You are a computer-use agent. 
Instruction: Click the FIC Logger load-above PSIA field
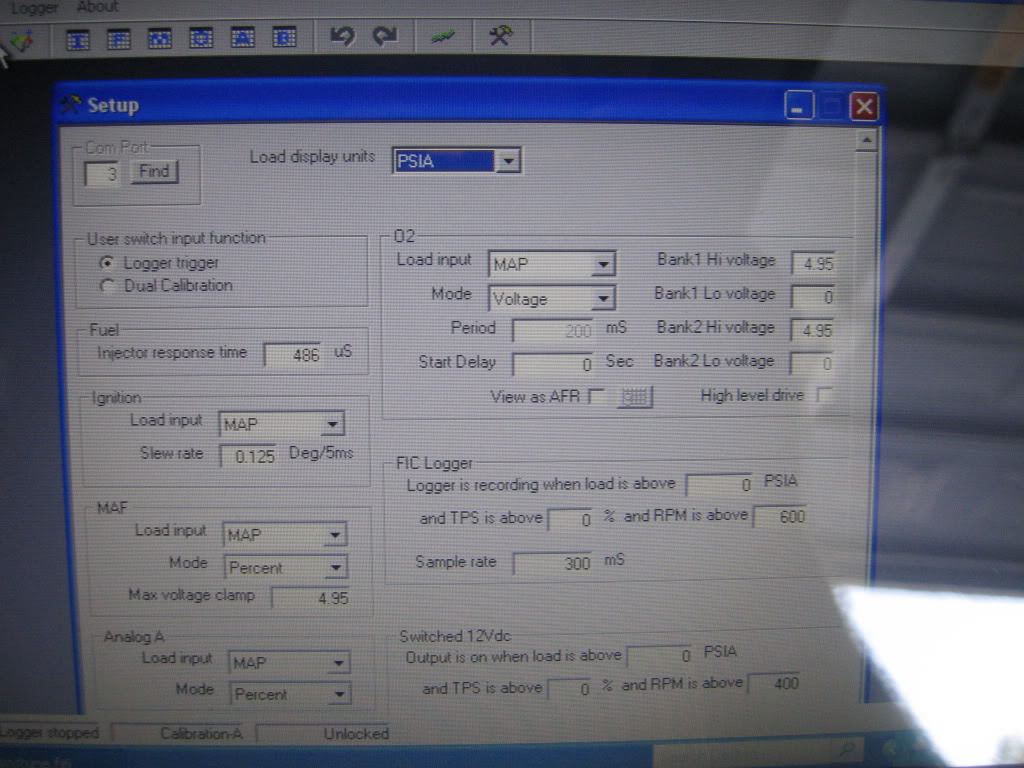[x=720, y=485]
